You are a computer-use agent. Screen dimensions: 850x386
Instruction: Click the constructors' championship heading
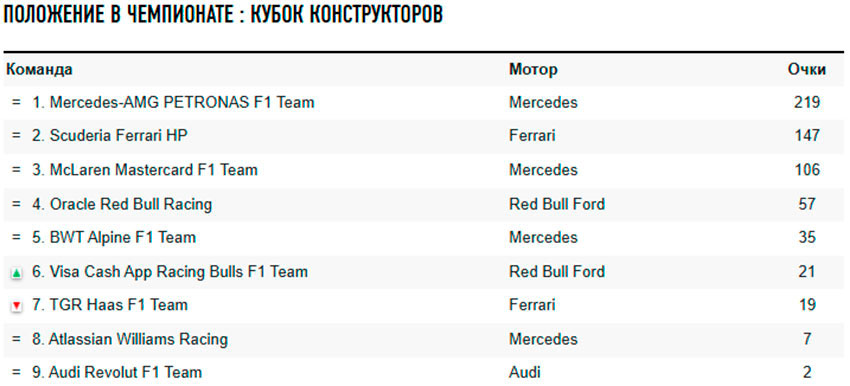click(223, 15)
